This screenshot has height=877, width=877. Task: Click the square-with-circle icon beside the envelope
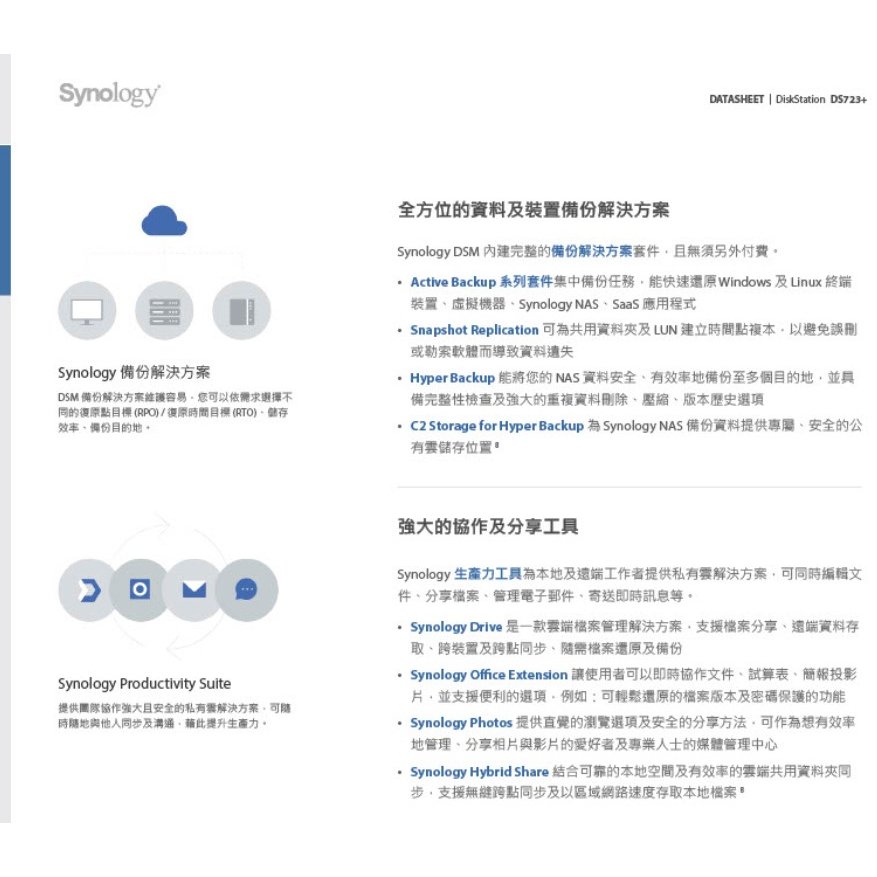[140, 589]
